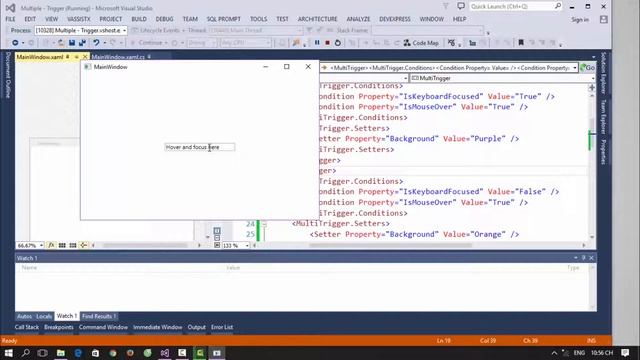Open Task View on the taskbar
The height and width of the screenshot is (360, 640).
42,353
